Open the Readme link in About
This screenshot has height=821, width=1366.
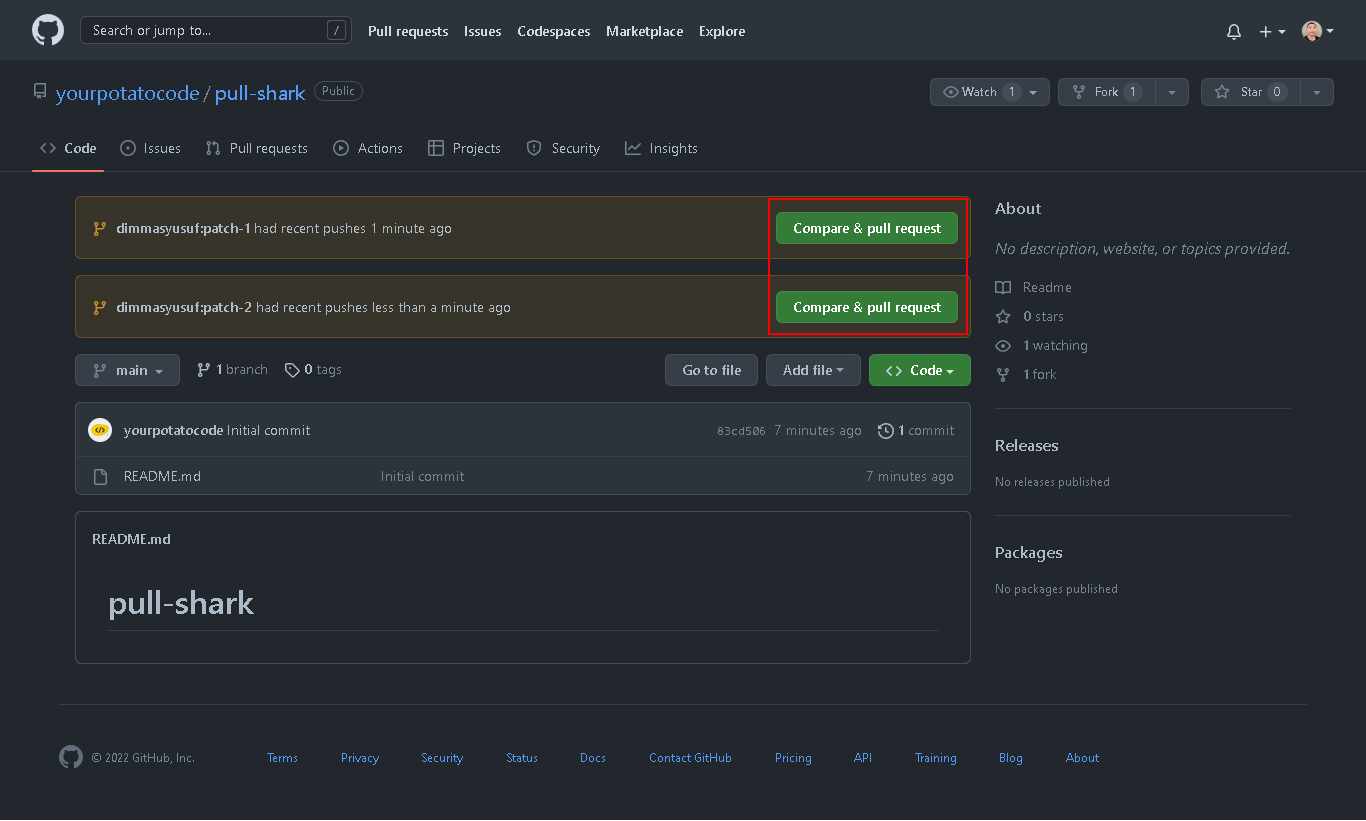click(x=1033, y=287)
